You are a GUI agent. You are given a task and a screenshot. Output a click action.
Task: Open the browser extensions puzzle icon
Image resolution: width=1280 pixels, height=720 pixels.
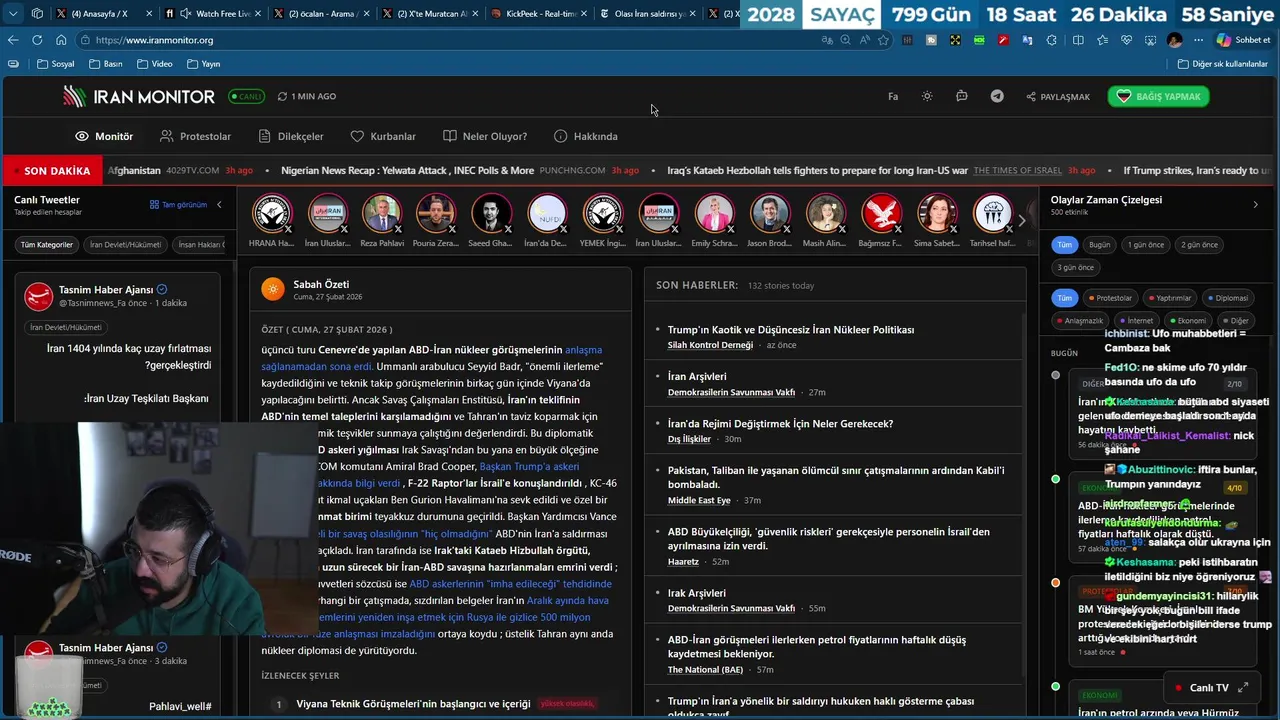(1051, 40)
